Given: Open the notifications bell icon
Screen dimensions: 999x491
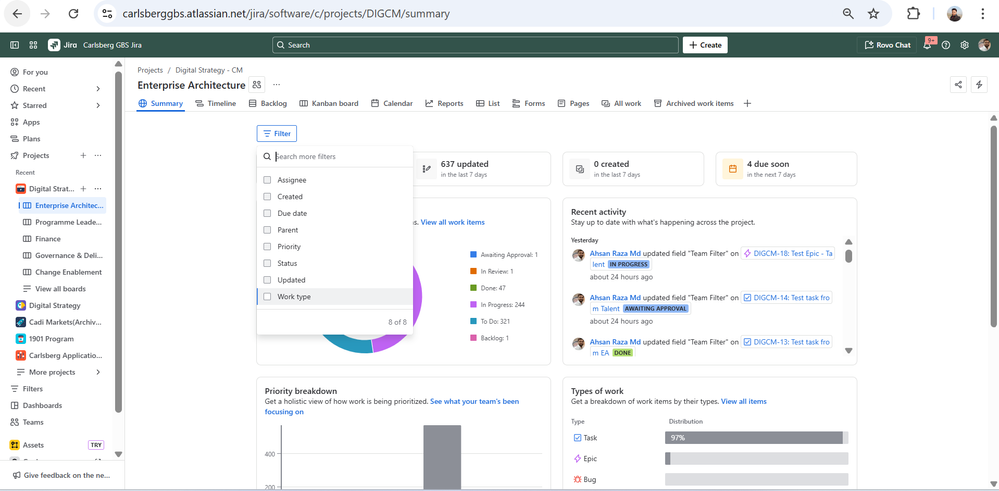Looking at the screenshot, I should coord(927,45).
